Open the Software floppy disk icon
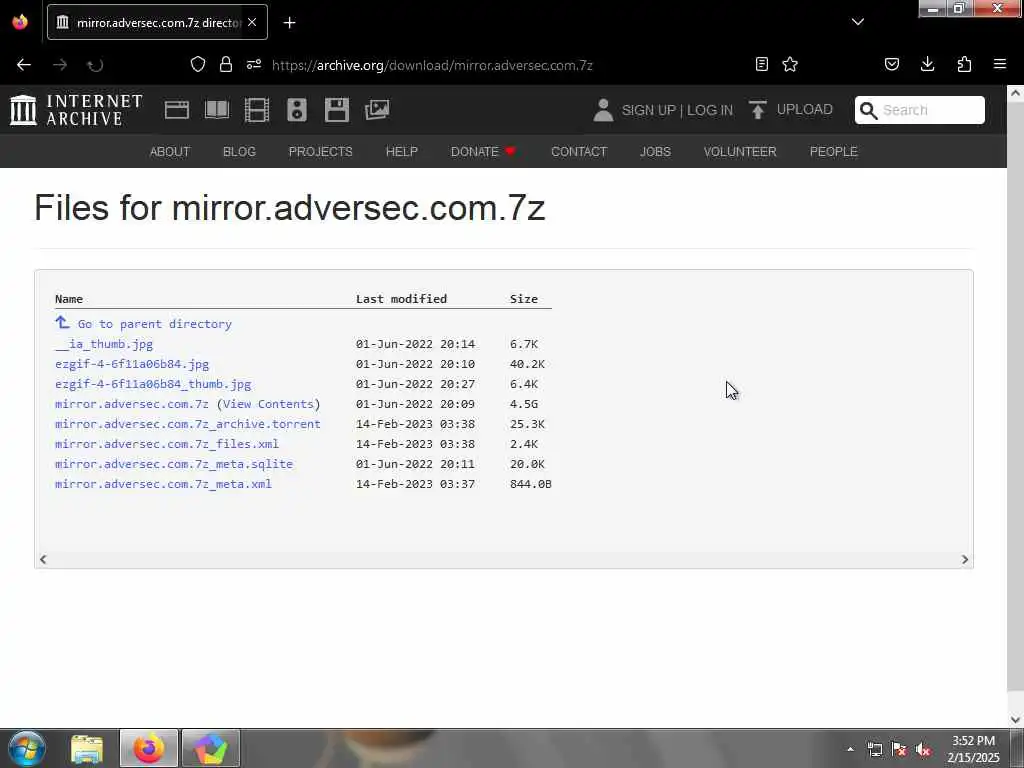Viewport: 1024px width, 768px height. pos(337,110)
